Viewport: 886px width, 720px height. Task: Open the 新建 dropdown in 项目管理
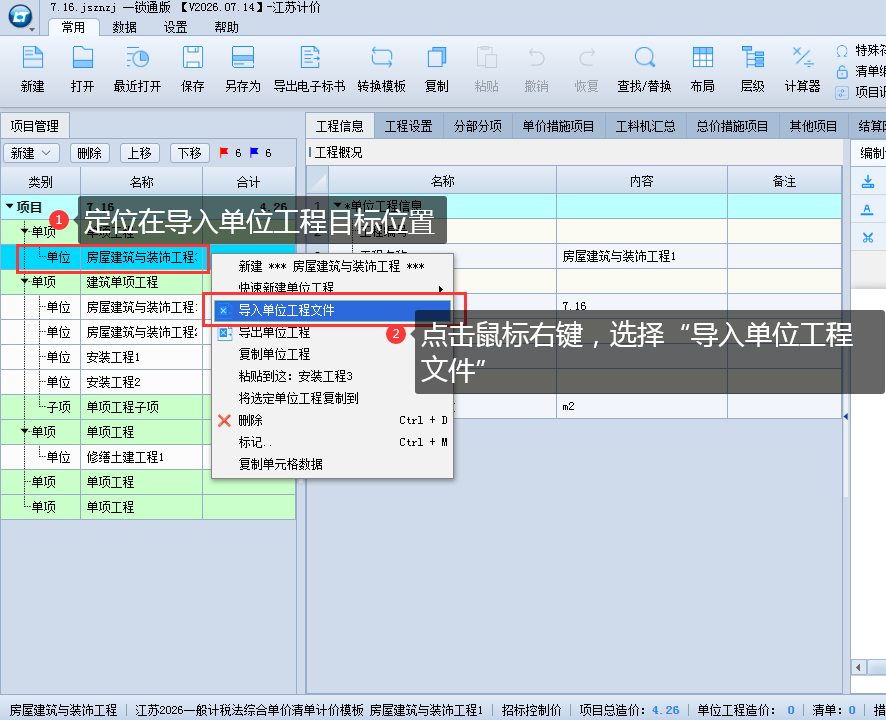click(x=32, y=153)
